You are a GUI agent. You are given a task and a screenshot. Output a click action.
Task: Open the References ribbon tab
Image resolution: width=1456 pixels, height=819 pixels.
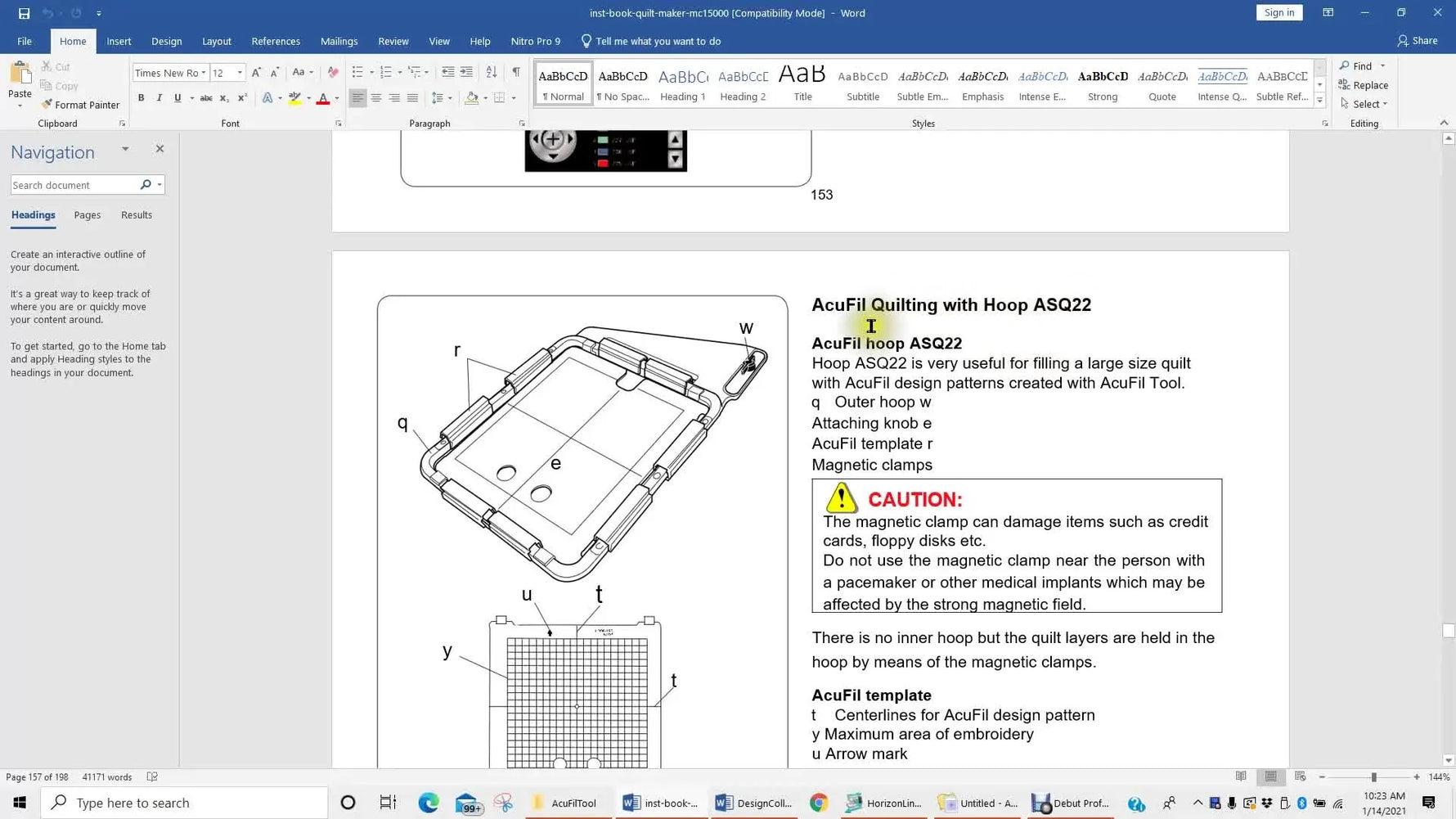pyautogui.click(x=276, y=41)
